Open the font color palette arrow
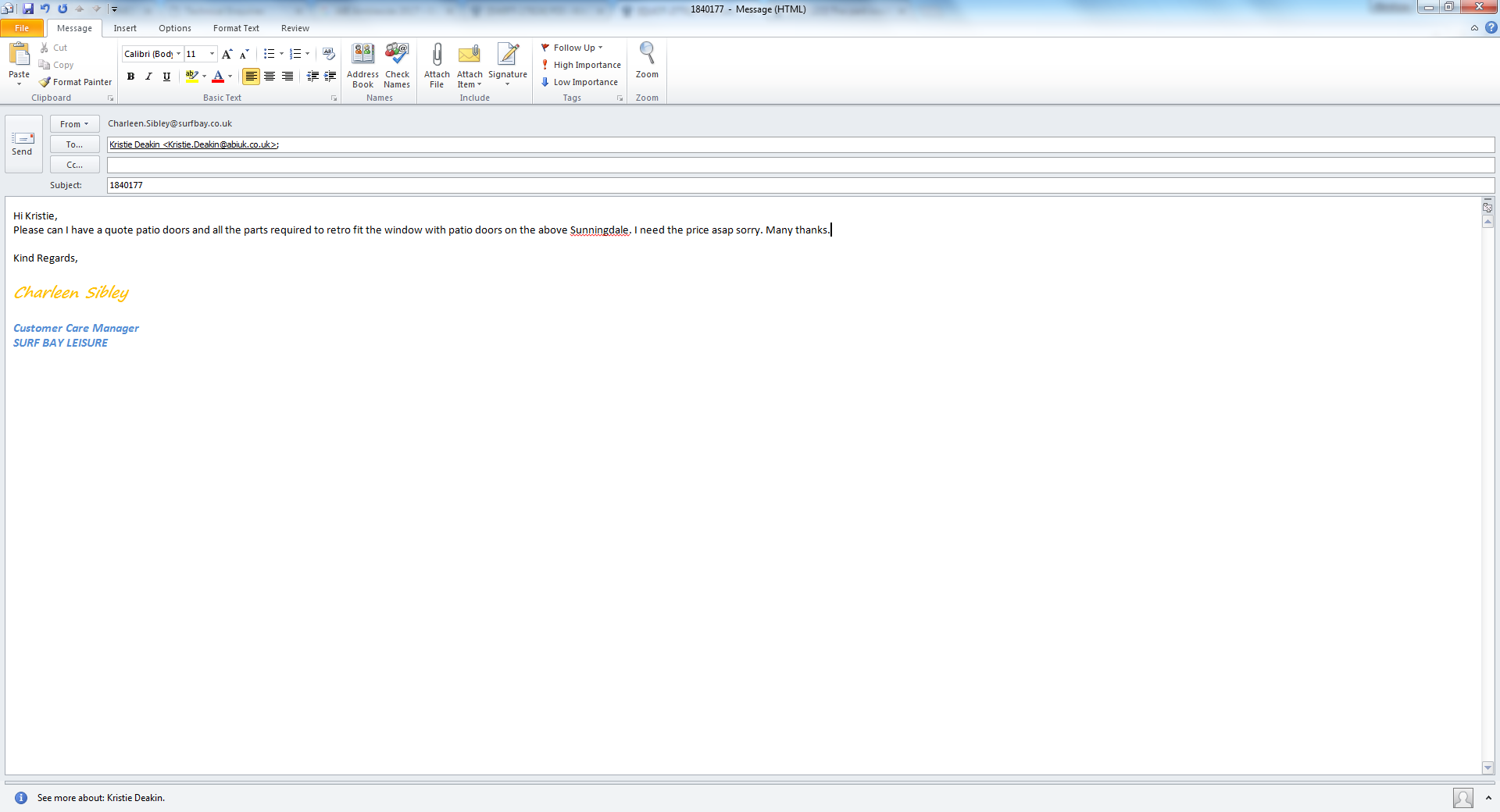 coord(230,76)
